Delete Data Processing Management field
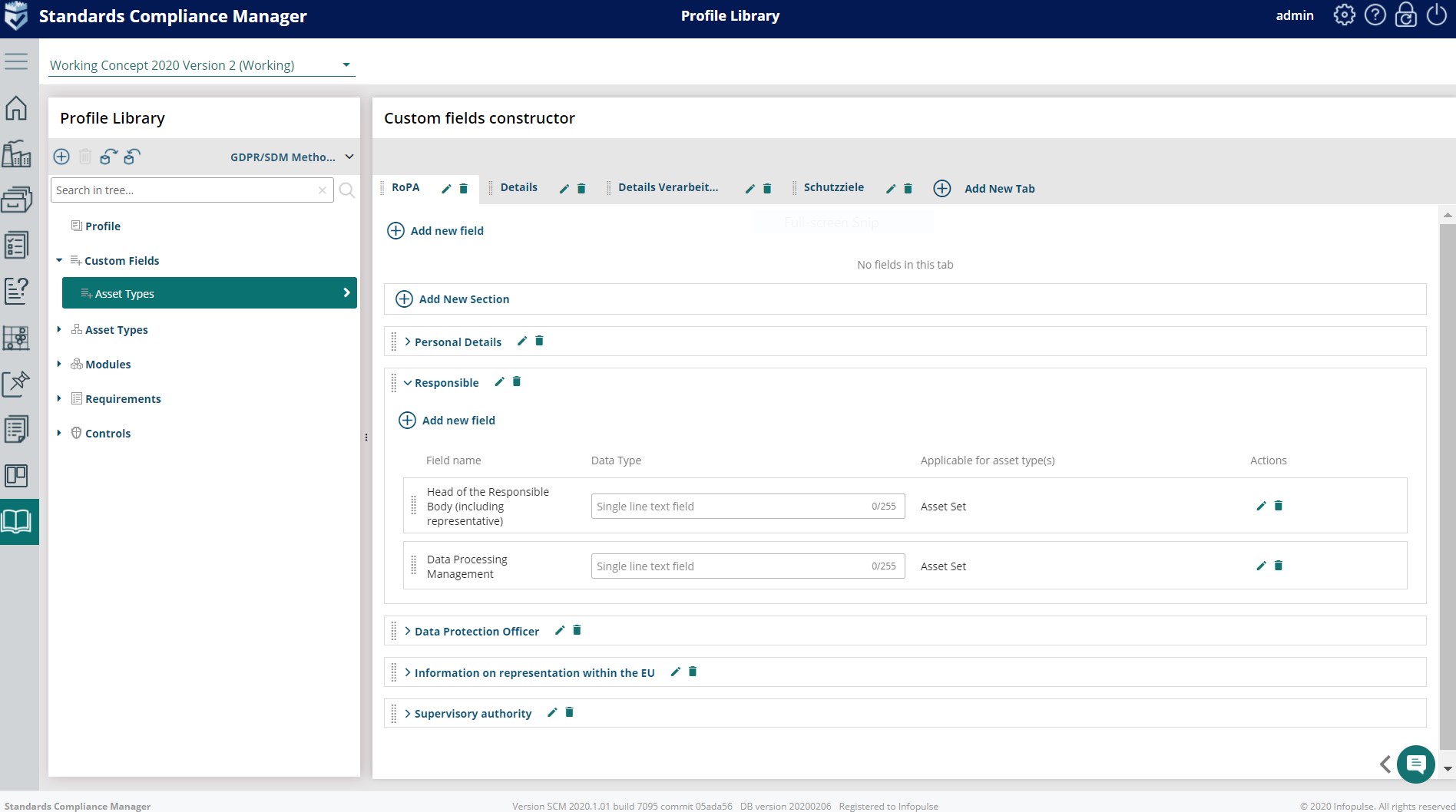This screenshot has height=812, width=1456. pyautogui.click(x=1279, y=566)
